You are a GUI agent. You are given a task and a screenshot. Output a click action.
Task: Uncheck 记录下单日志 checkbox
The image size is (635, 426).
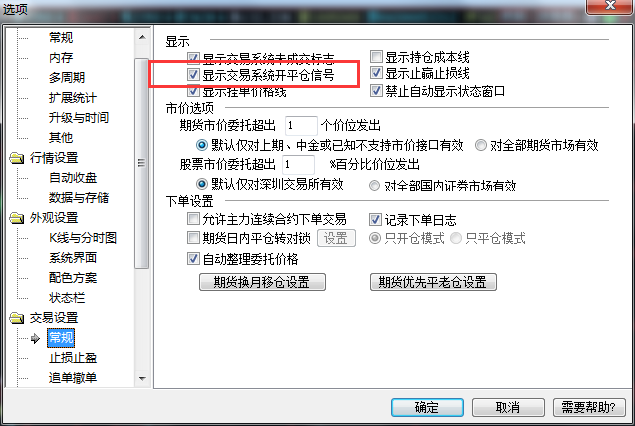tap(375, 219)
